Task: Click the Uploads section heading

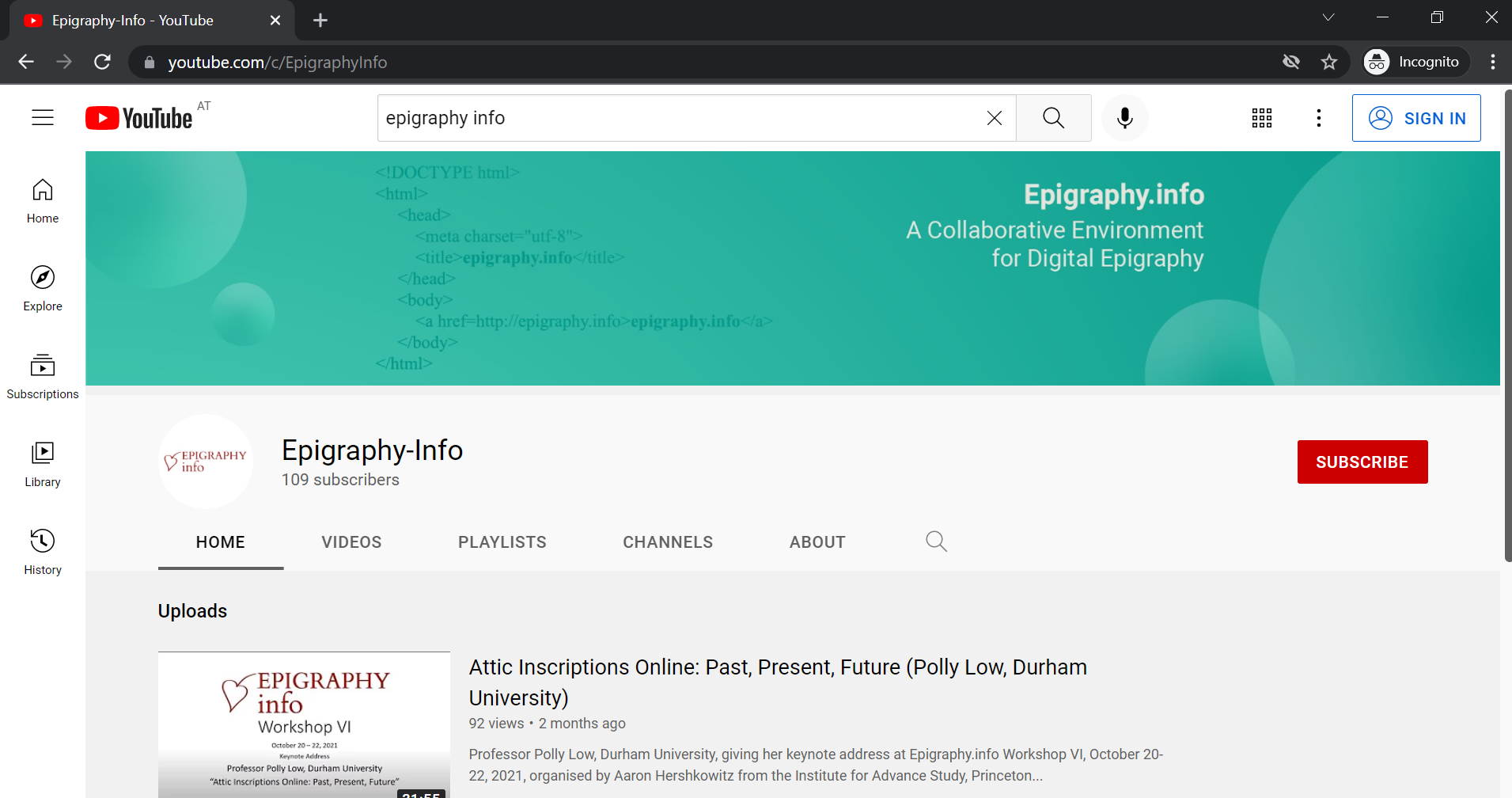Action: pos(192,611)
